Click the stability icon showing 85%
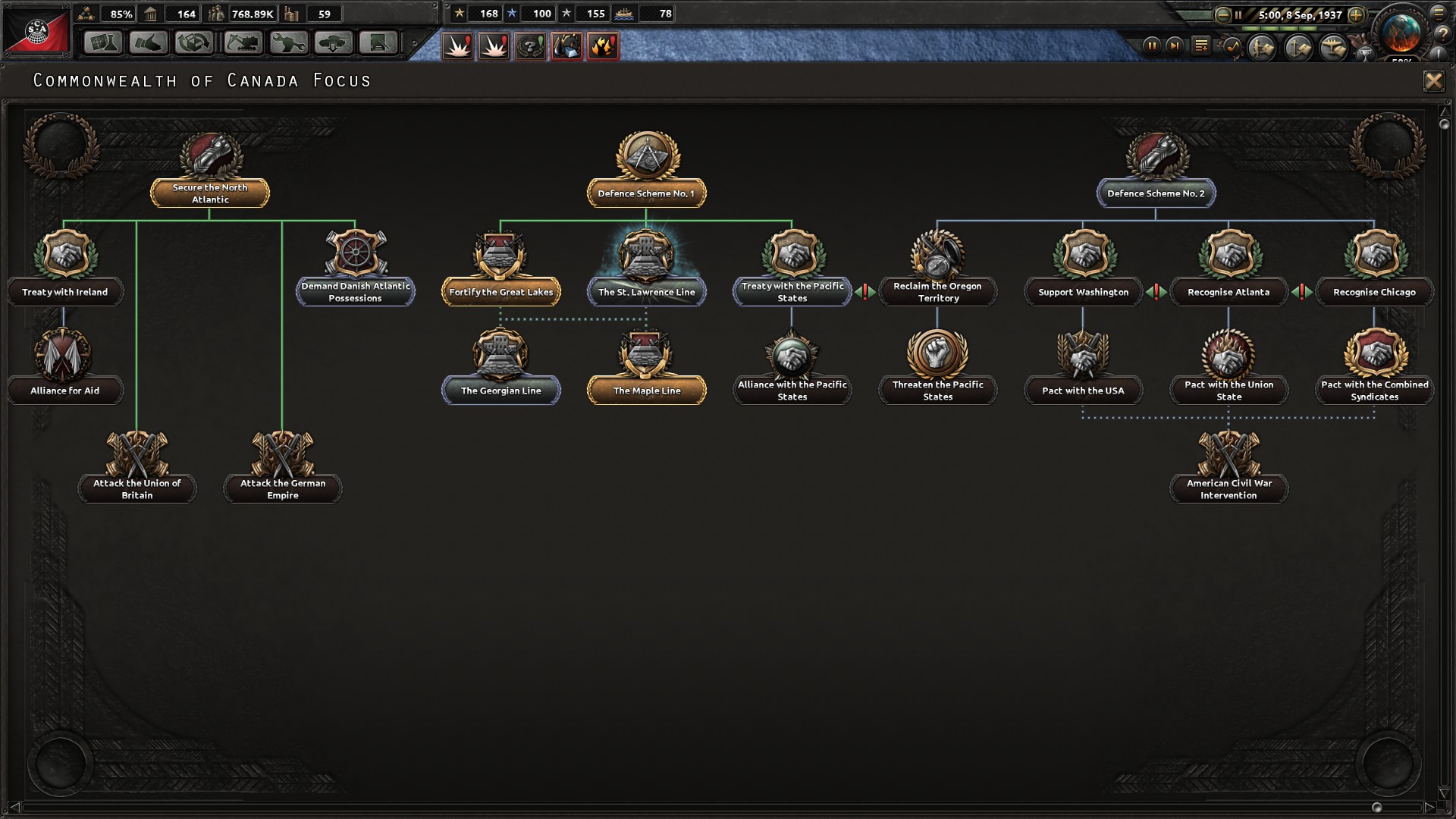The width and height of the screenshot is (1456, 819). [x=86, y=14]
